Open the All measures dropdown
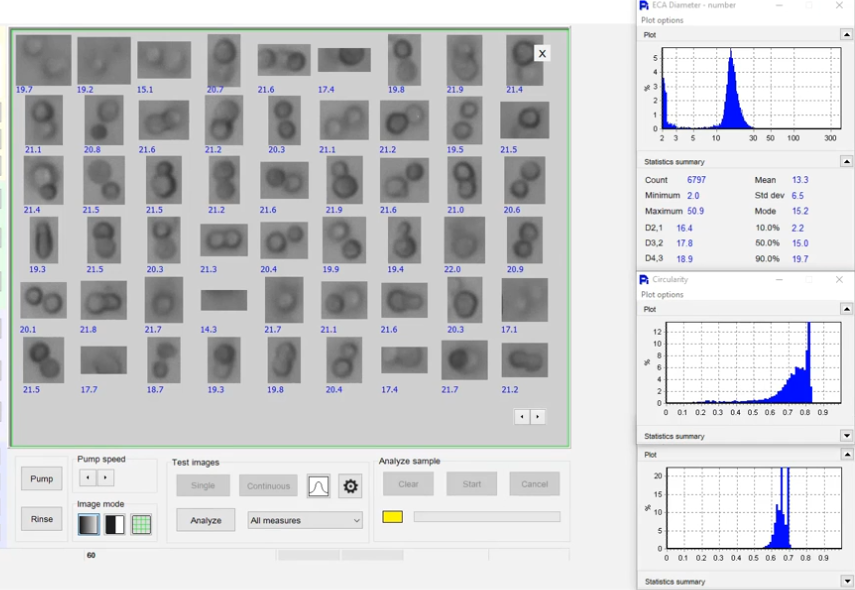 pyautogui.click(x=305, y=520)
